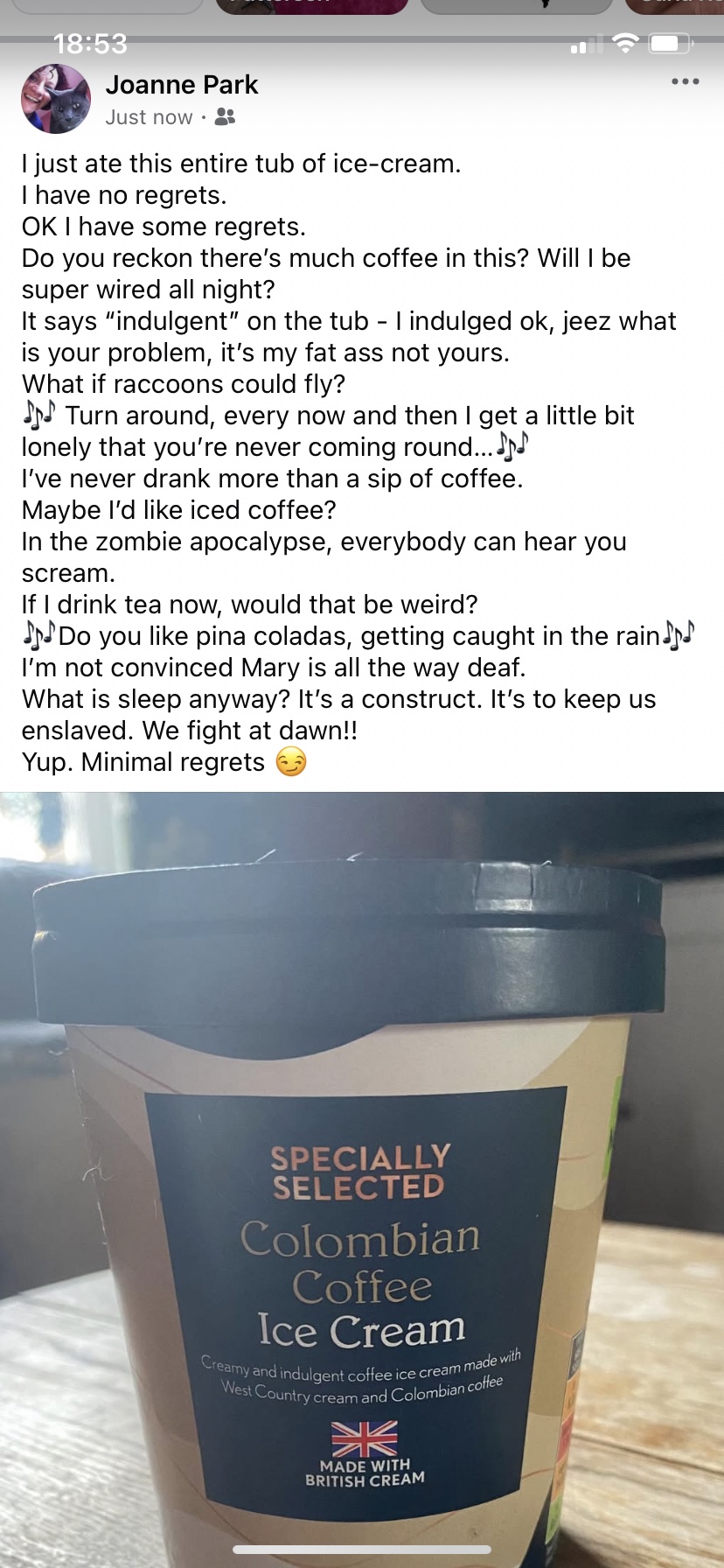Tap the dark maroon story card at top
The height and width of the screenshot is (1568, 724).
click(x=312, y=6)
